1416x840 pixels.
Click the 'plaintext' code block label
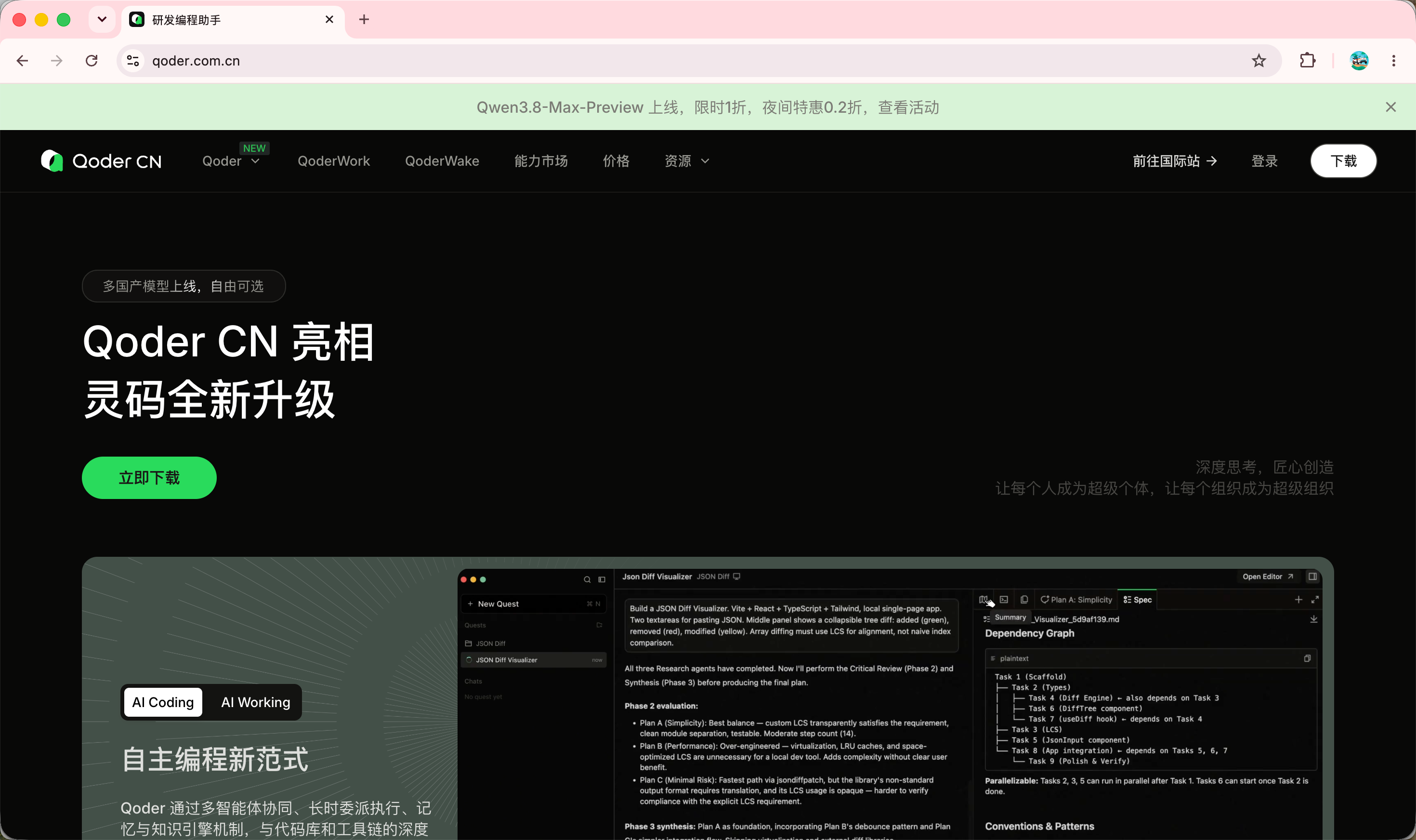coord(1014,658)
